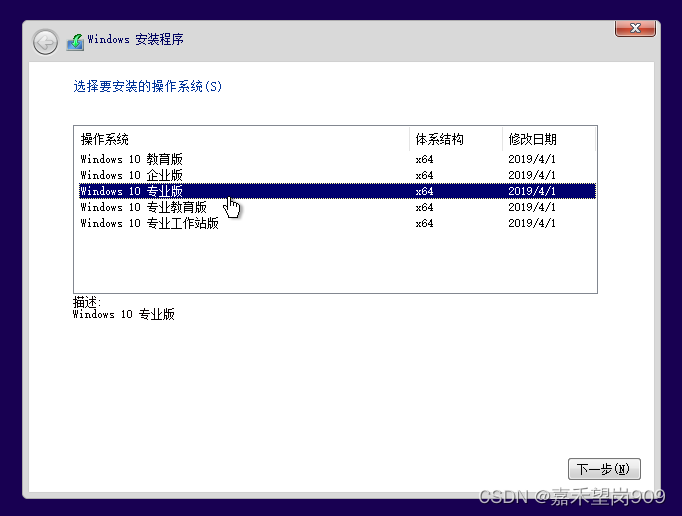The width and height of the screenshot is (682, 516).
Task: Select the highlighted Windows 10 专业版 row
Action: coord(337,191)
